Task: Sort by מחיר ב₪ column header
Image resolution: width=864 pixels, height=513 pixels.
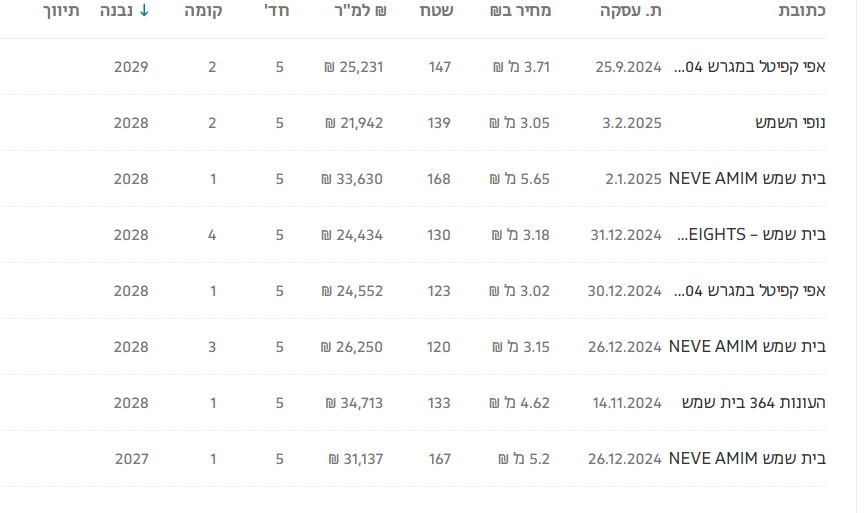Action: pyautogui.click(x=521, y=11)
